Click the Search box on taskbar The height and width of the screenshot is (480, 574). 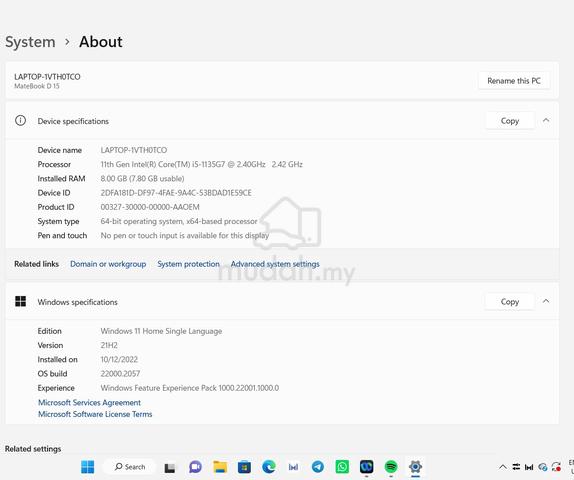click(x=130, y=467)
